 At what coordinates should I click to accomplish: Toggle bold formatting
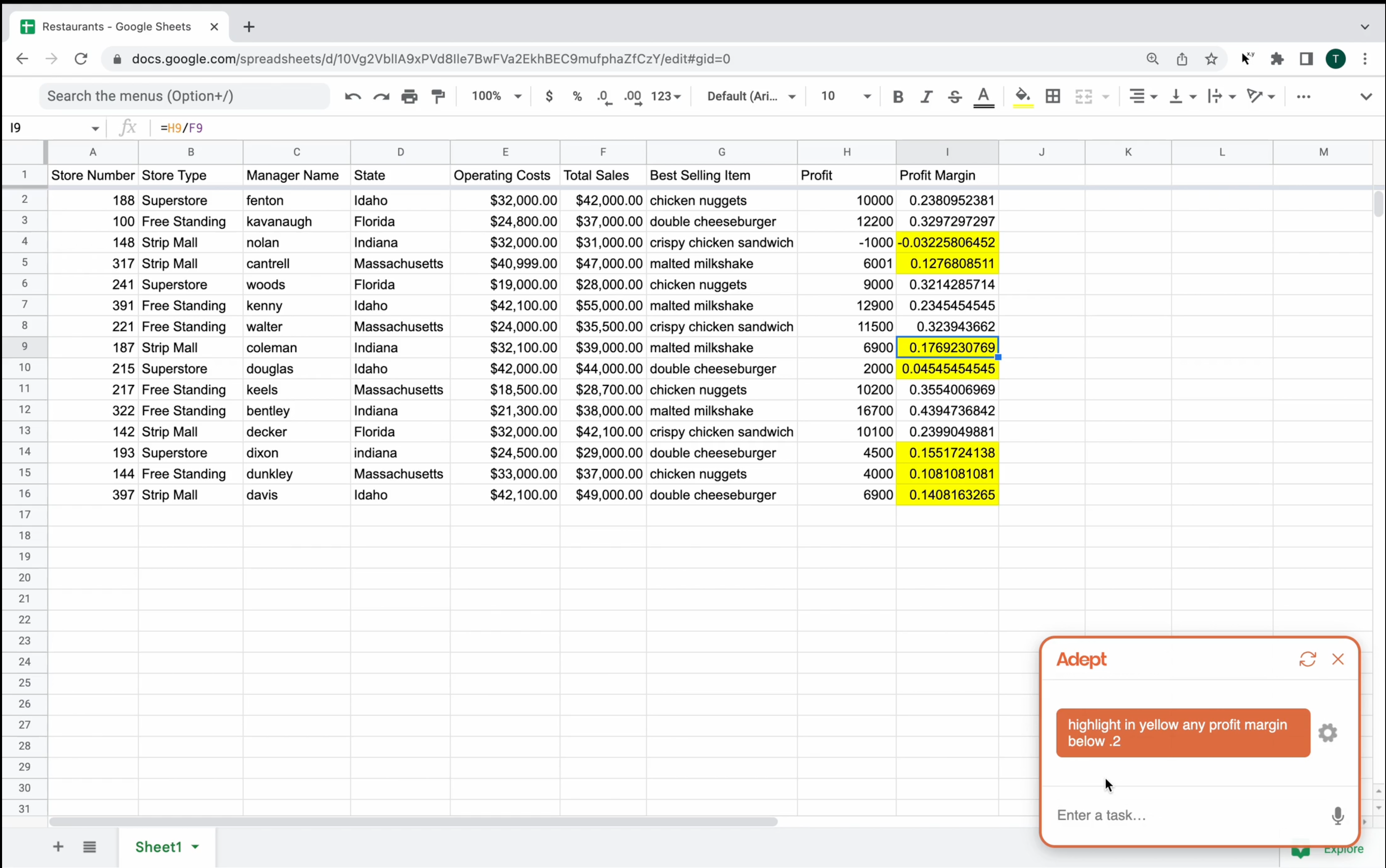click(898, 96)
